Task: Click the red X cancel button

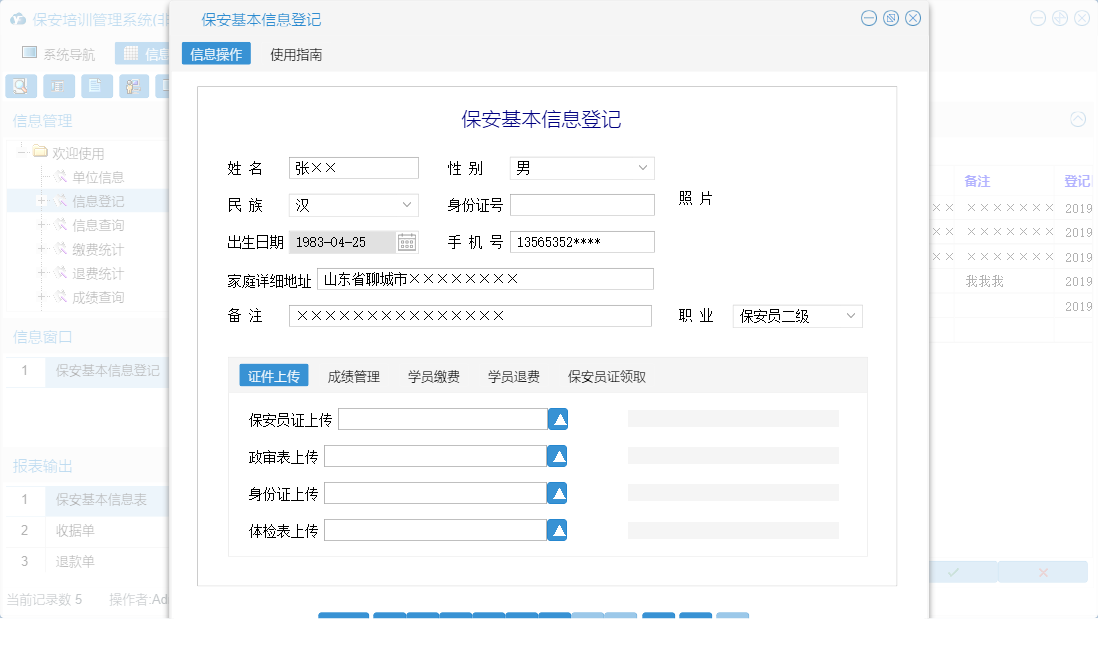Action: pyautogui.click(x=1043, y=570)
